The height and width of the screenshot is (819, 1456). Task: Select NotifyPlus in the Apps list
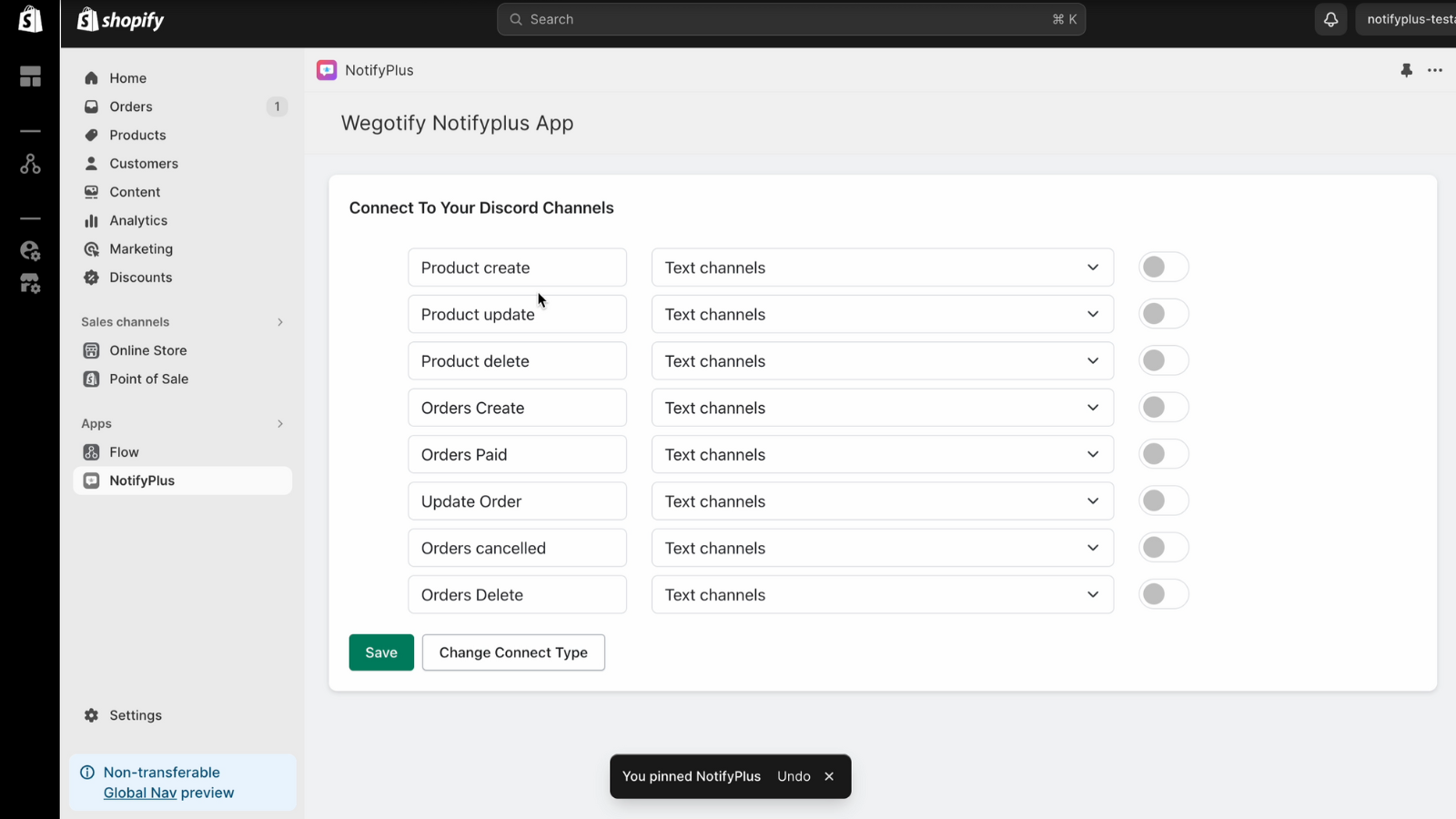point(182,480)
